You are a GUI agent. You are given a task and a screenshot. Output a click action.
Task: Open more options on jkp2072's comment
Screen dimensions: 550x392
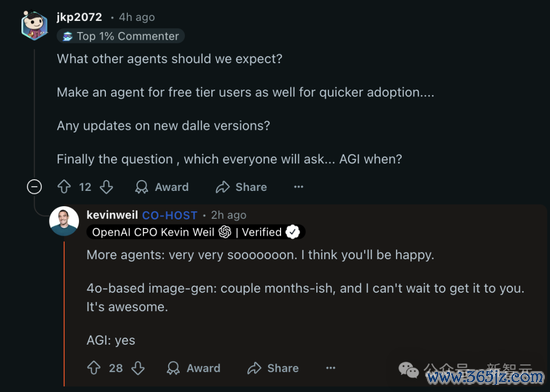(299, 187)
